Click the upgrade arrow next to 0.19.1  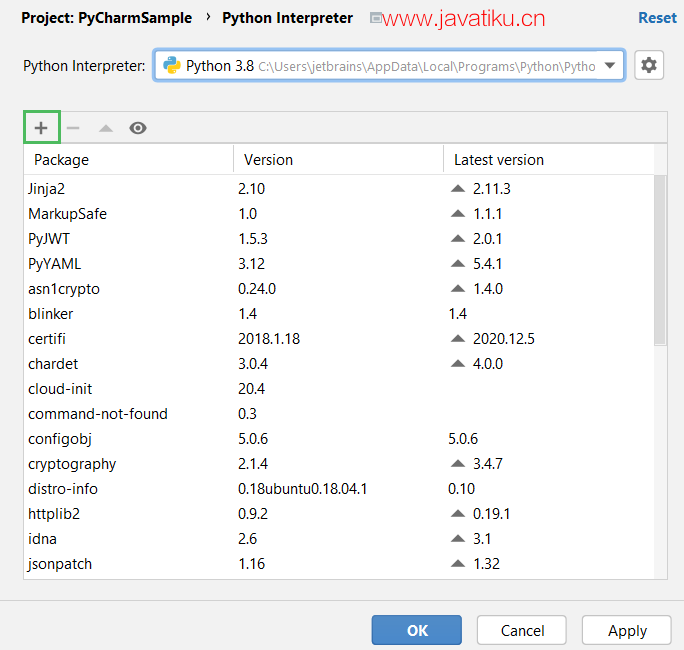458,513
